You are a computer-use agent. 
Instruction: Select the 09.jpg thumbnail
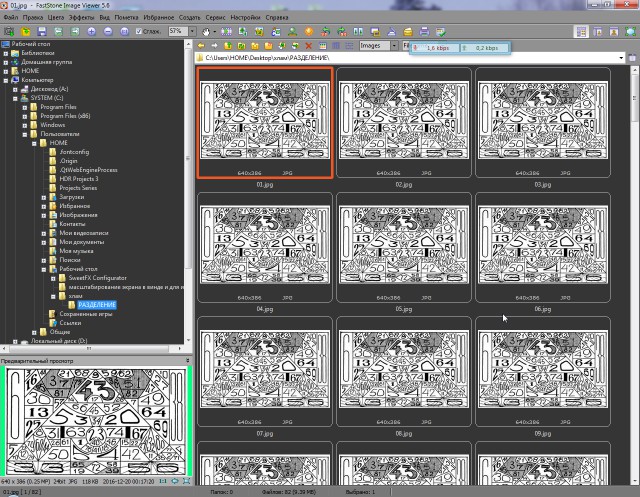click(x=543, y=372)
